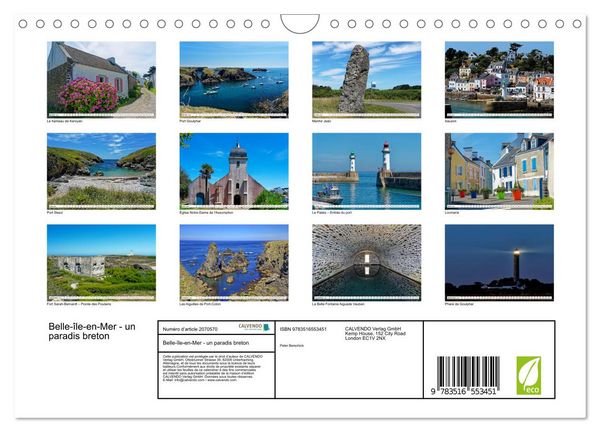
Task: Click the CALVENDO logo
Action: (254, 327)
